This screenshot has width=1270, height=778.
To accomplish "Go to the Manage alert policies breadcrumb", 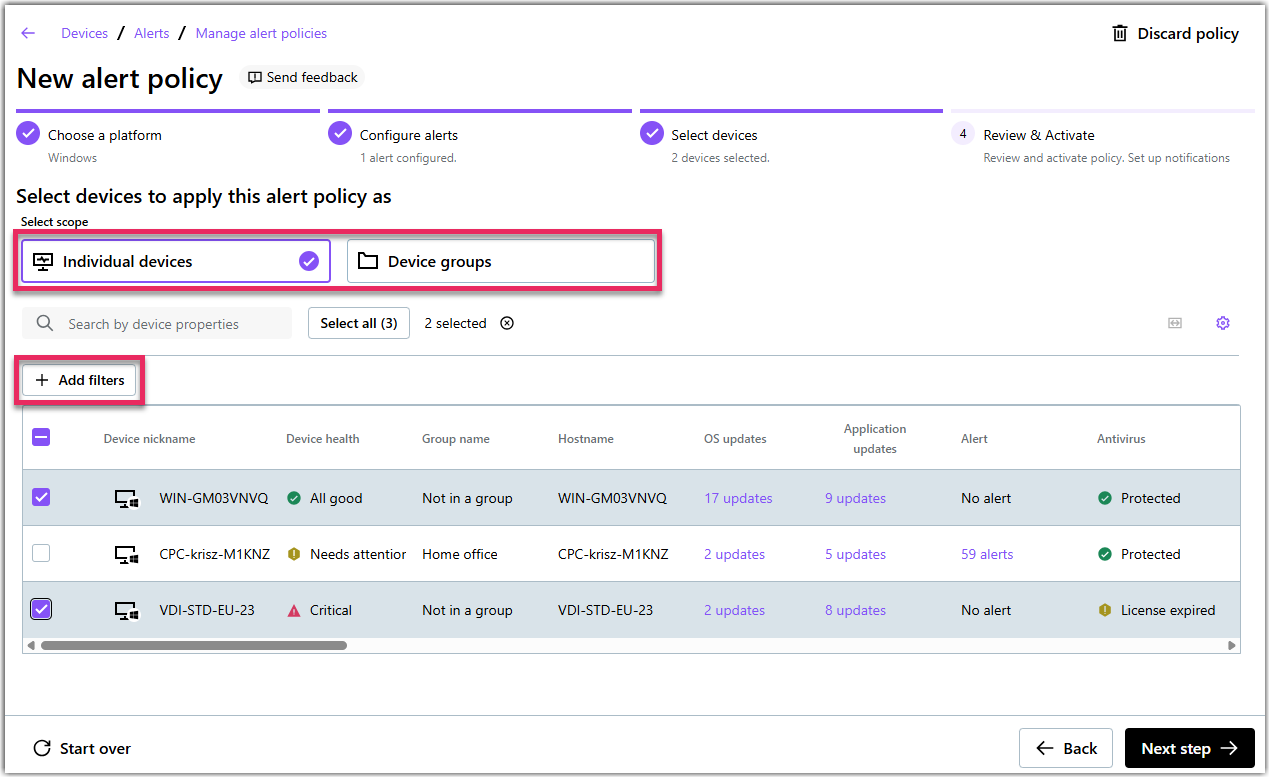I will (261, 33).
